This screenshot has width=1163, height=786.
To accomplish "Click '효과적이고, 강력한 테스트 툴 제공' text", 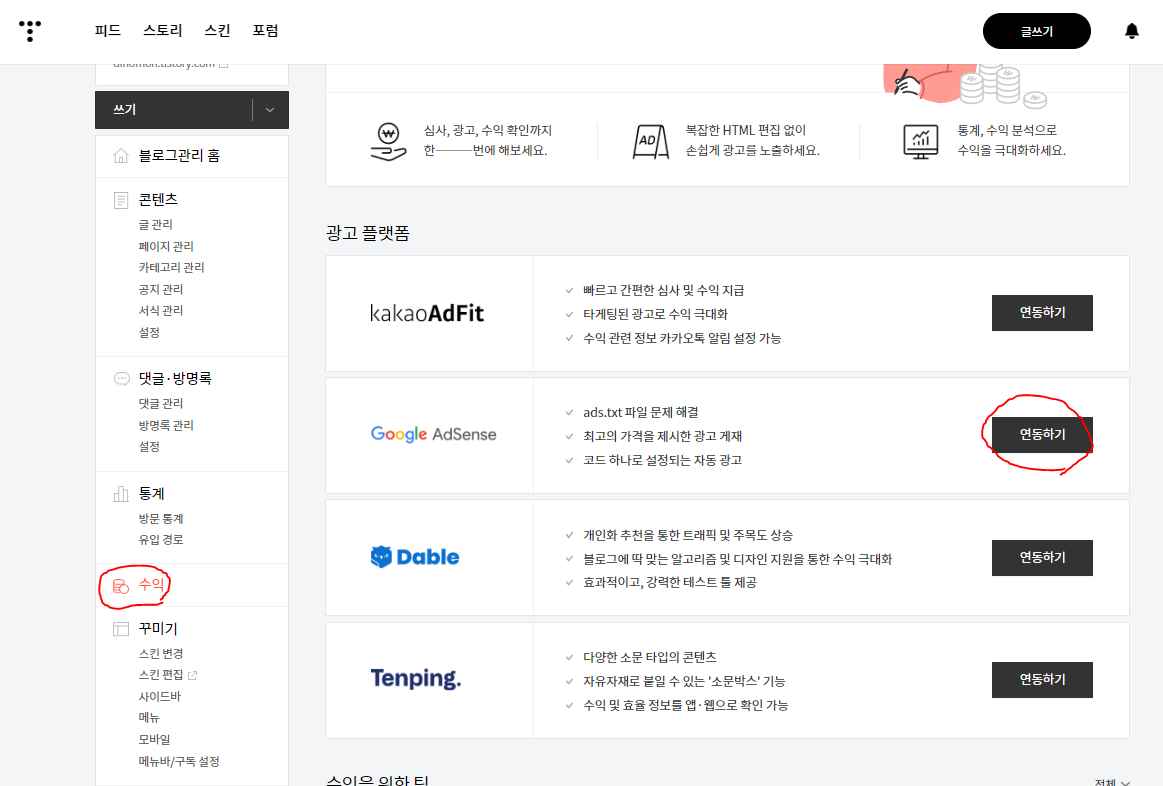I will (x=670, y=583).
